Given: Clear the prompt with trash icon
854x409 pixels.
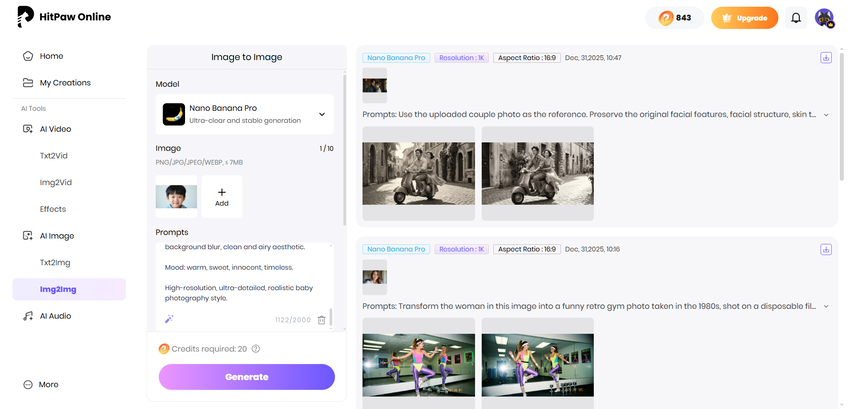Looking at the screenshot, I should (x=321, y=320).
